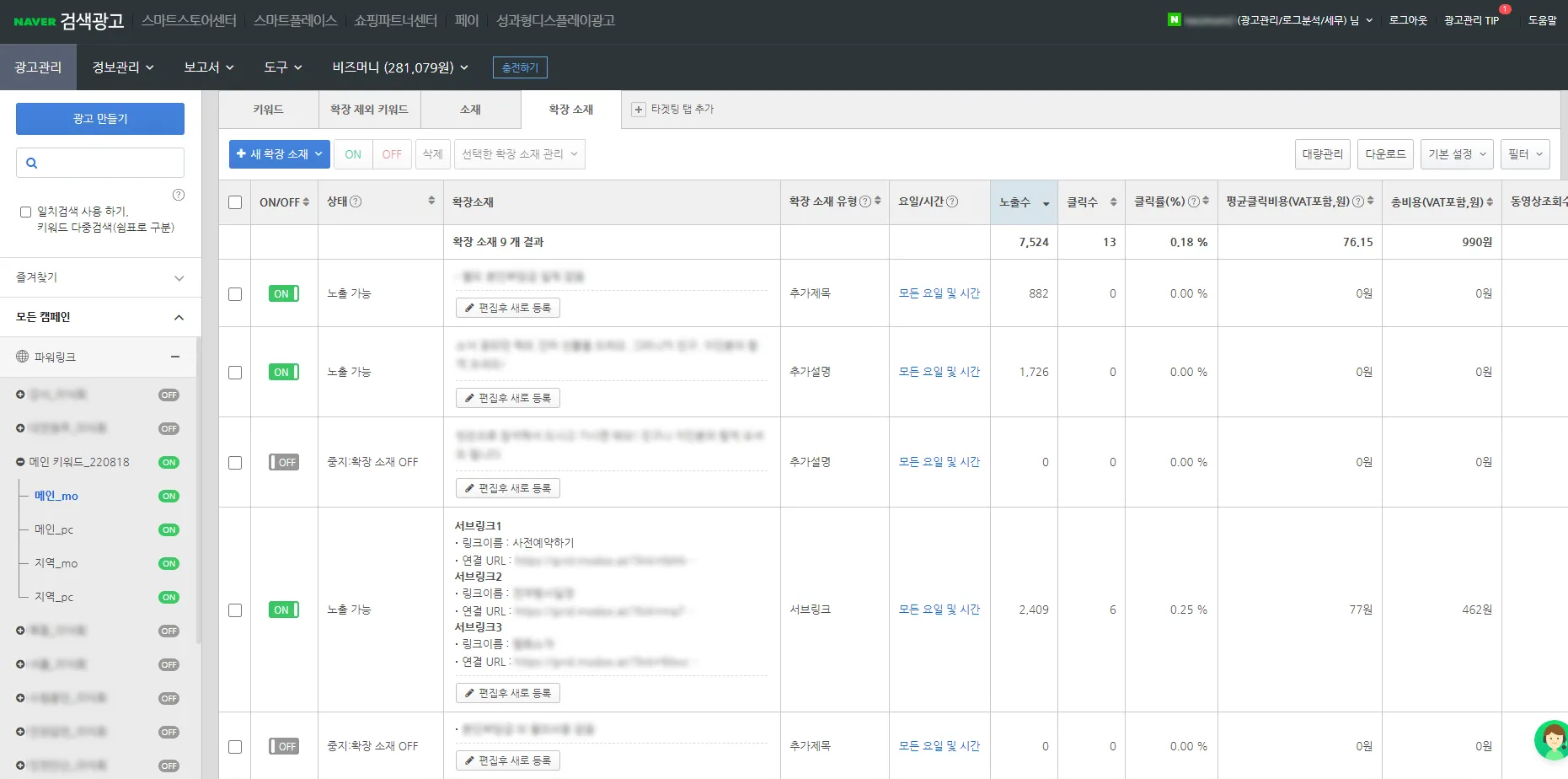Check the select-all checkbox in table header
Screen dimensions: 1568x779
pyautogui.click(x=235, y=202)
